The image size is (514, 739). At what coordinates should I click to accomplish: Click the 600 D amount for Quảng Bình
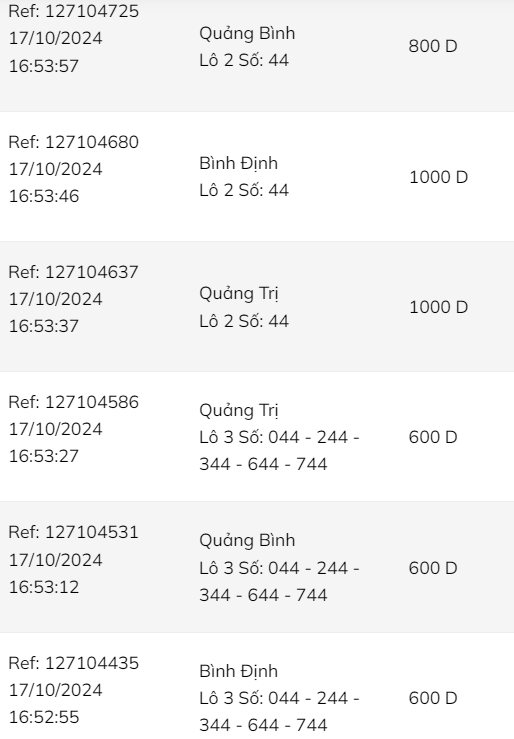[433, 568]
